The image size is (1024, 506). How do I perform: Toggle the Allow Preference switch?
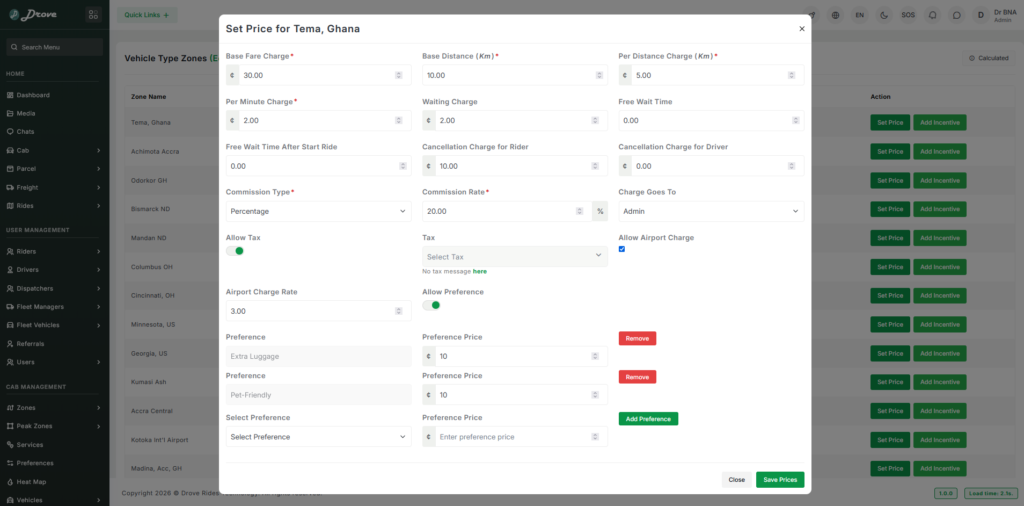pyautogui.click(x=432, y=305)
